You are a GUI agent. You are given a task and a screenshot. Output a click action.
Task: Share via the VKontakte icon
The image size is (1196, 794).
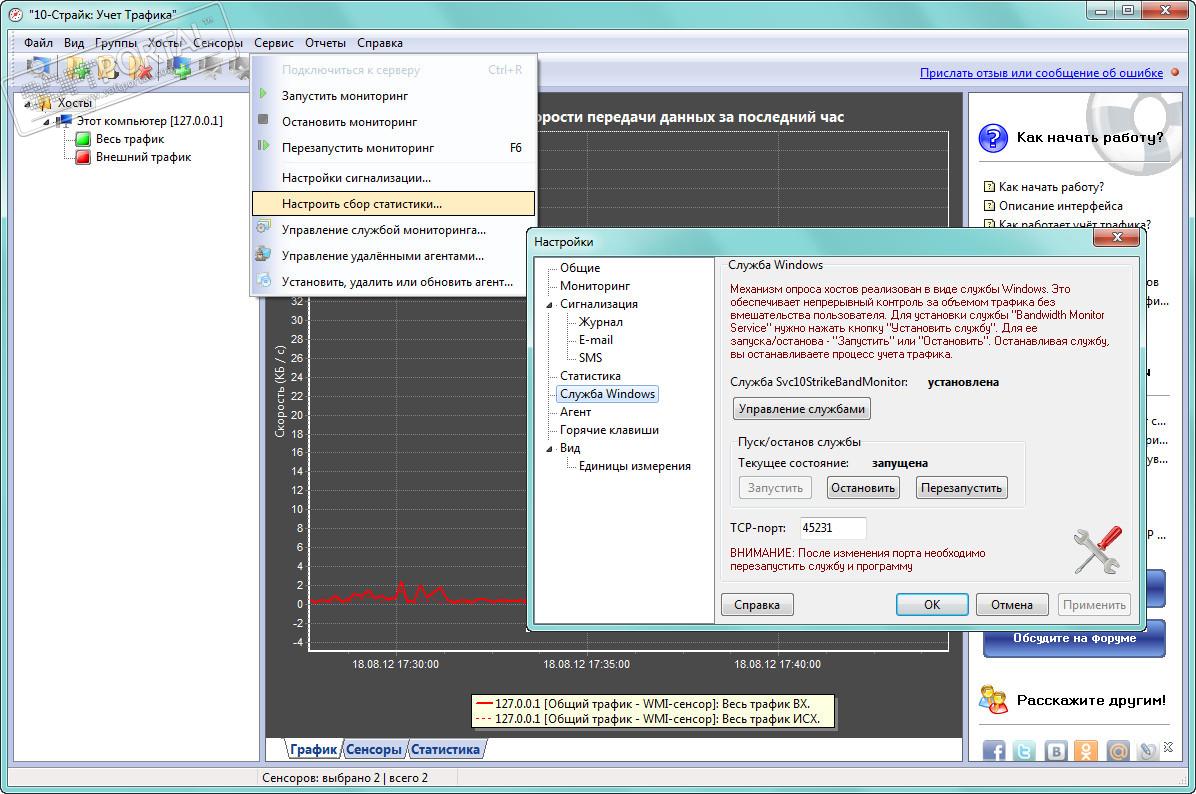[1056, 751]
